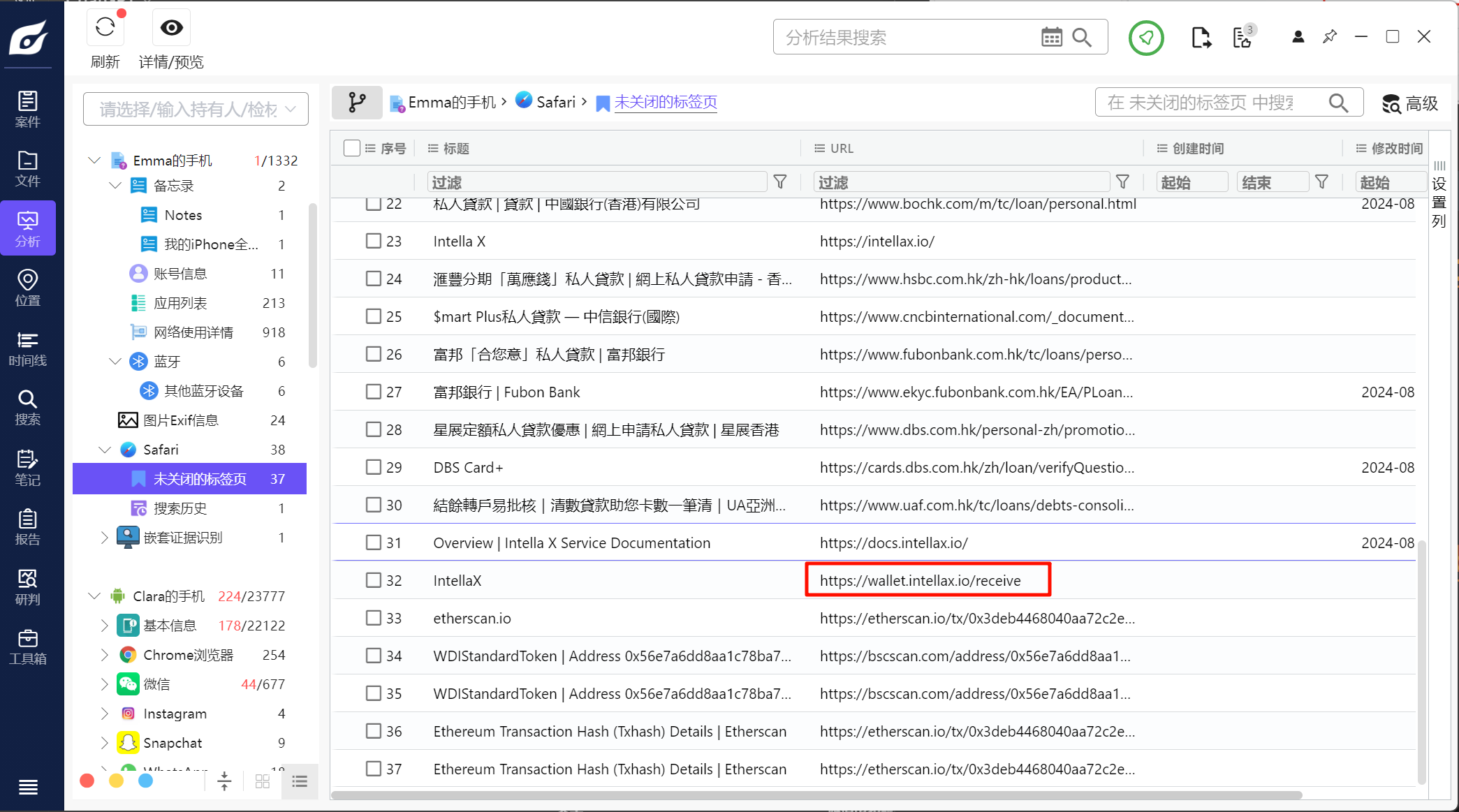The width and height of the screenshot is (1459, 812).
Task: Open the holder/examiner dropdown selector
Action: 196,110
